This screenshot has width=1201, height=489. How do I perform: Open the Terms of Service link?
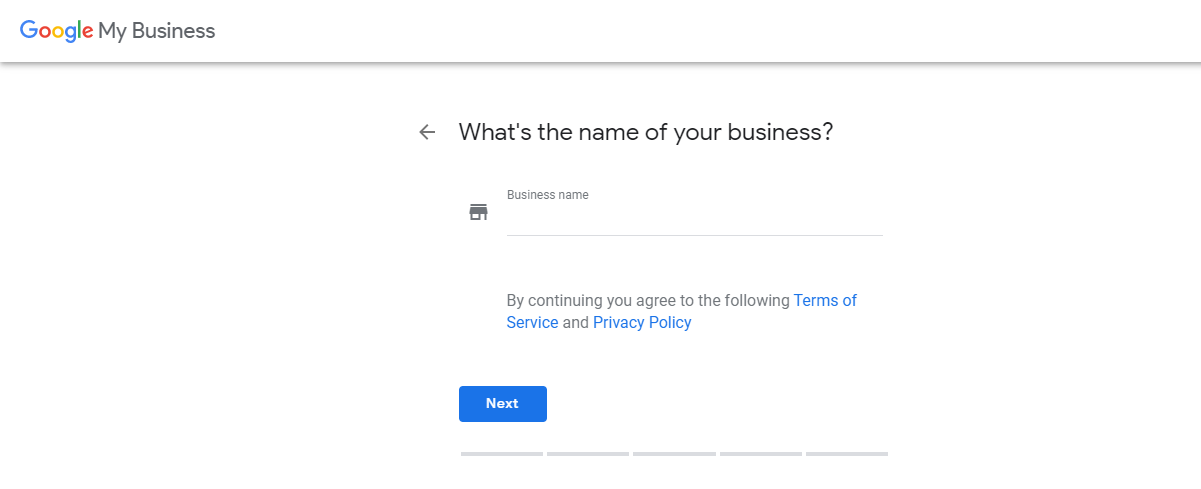point(824,300)
